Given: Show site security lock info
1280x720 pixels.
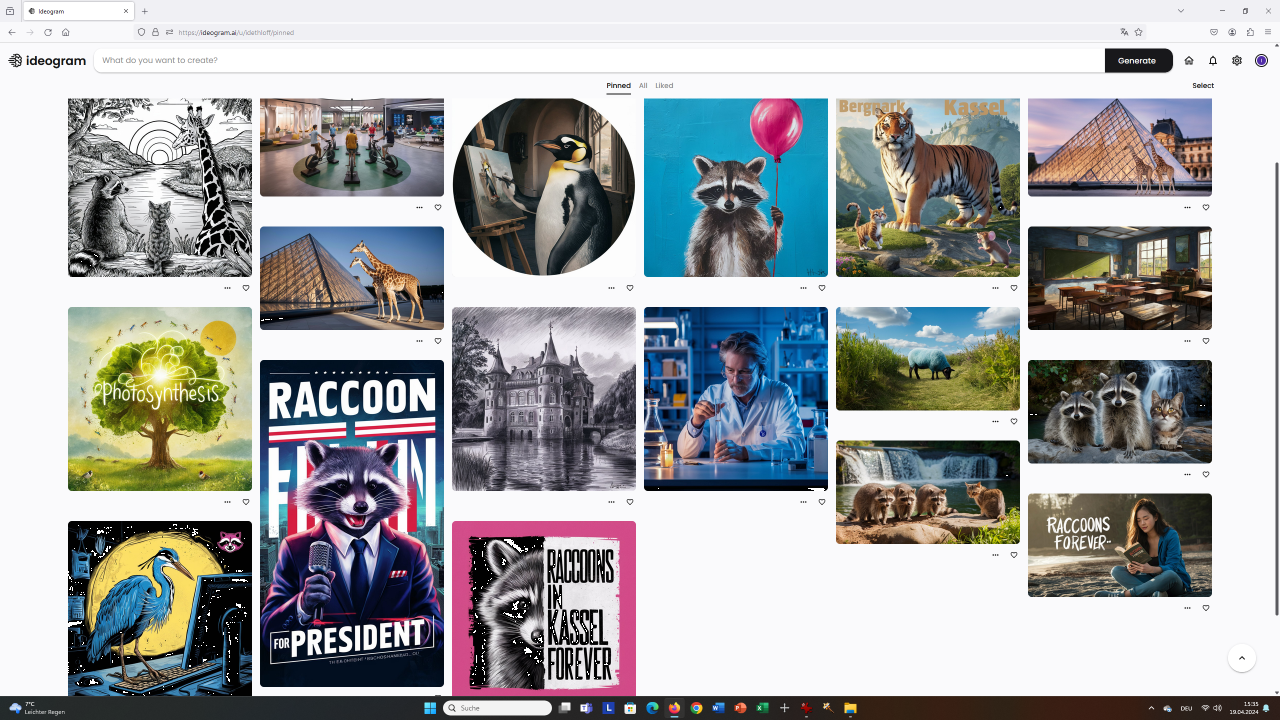Looking at the screenshot, I should coord(155,32).
